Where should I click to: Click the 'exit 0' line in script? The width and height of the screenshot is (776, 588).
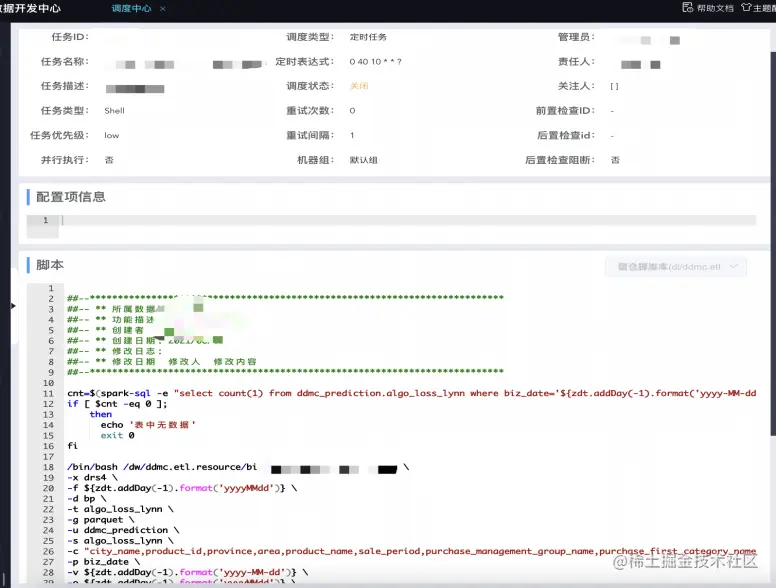(117, 436)
